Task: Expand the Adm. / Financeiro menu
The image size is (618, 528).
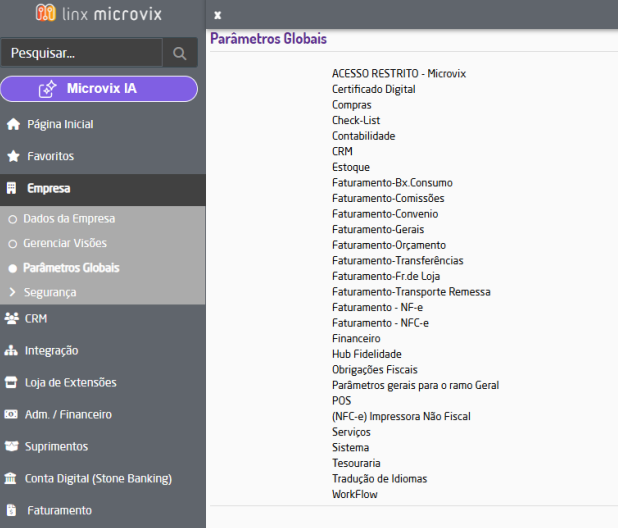Action: (68, 414)
